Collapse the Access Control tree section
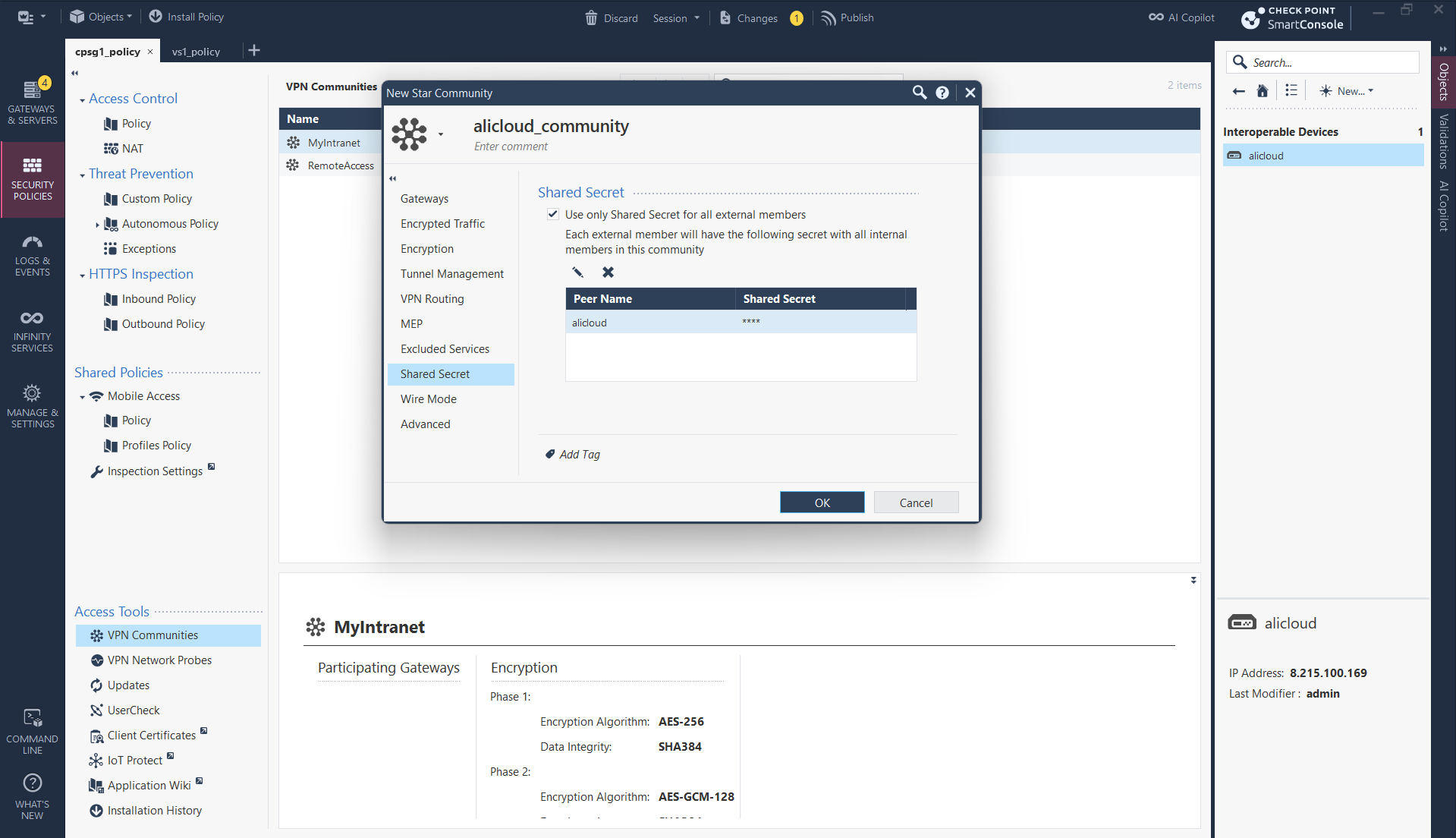 click(x=82, y=100)
